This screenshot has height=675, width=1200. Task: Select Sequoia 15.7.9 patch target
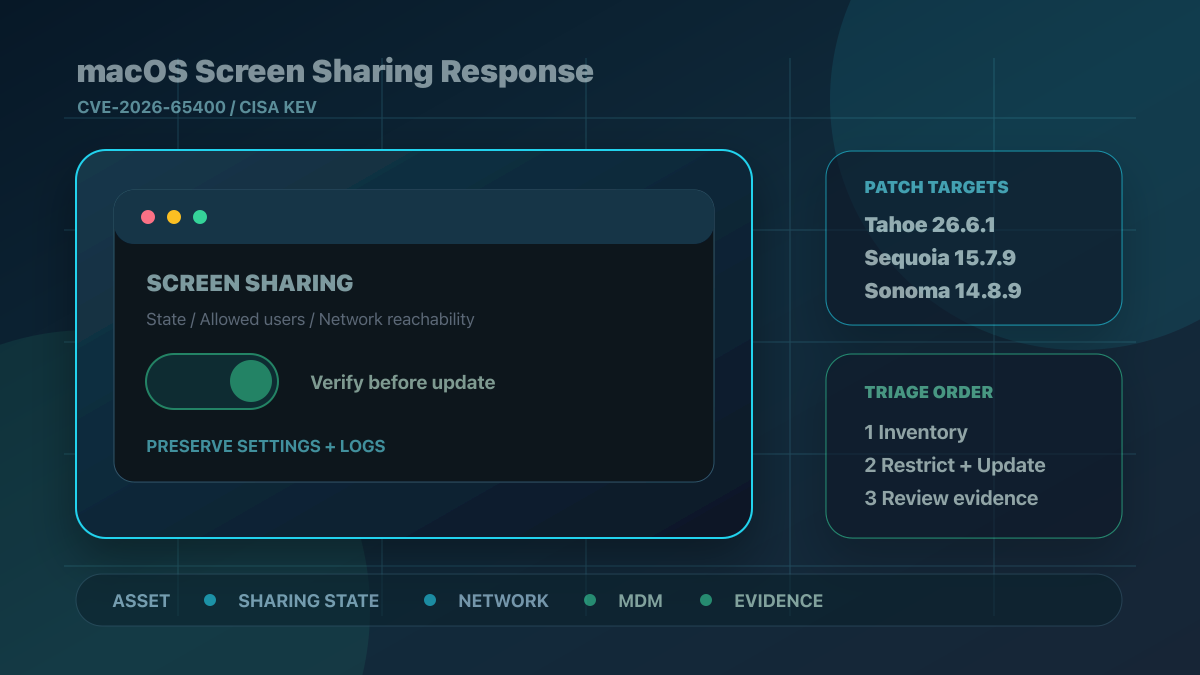940,259
